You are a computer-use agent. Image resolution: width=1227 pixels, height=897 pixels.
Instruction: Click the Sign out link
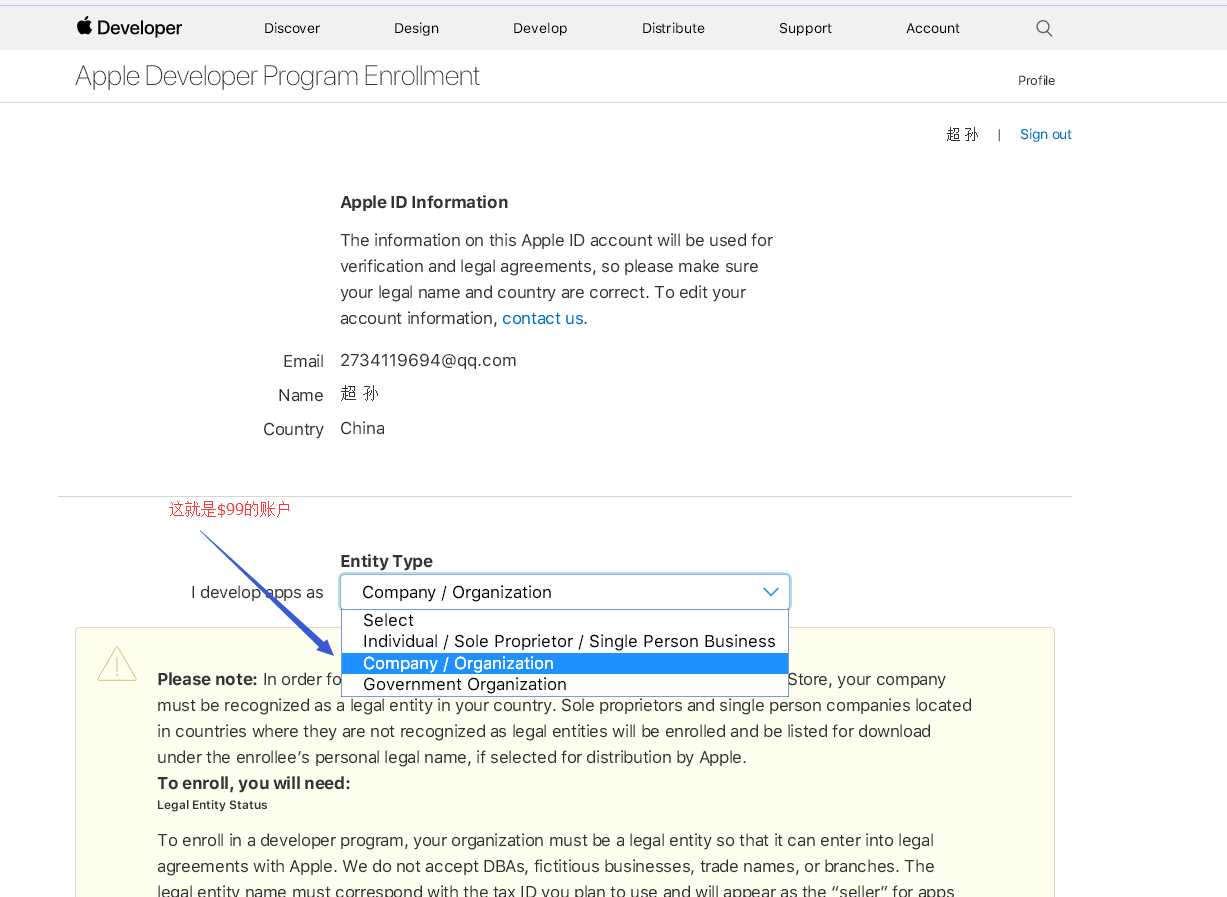pos(1045,134)
